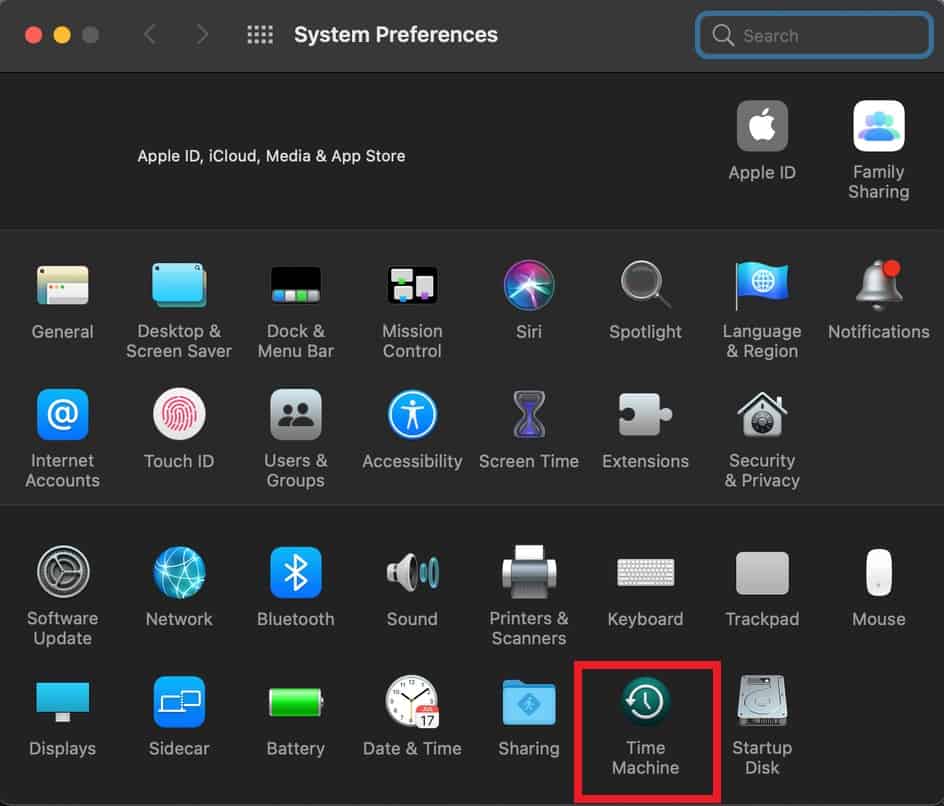Show all preferences grid button

260,35
